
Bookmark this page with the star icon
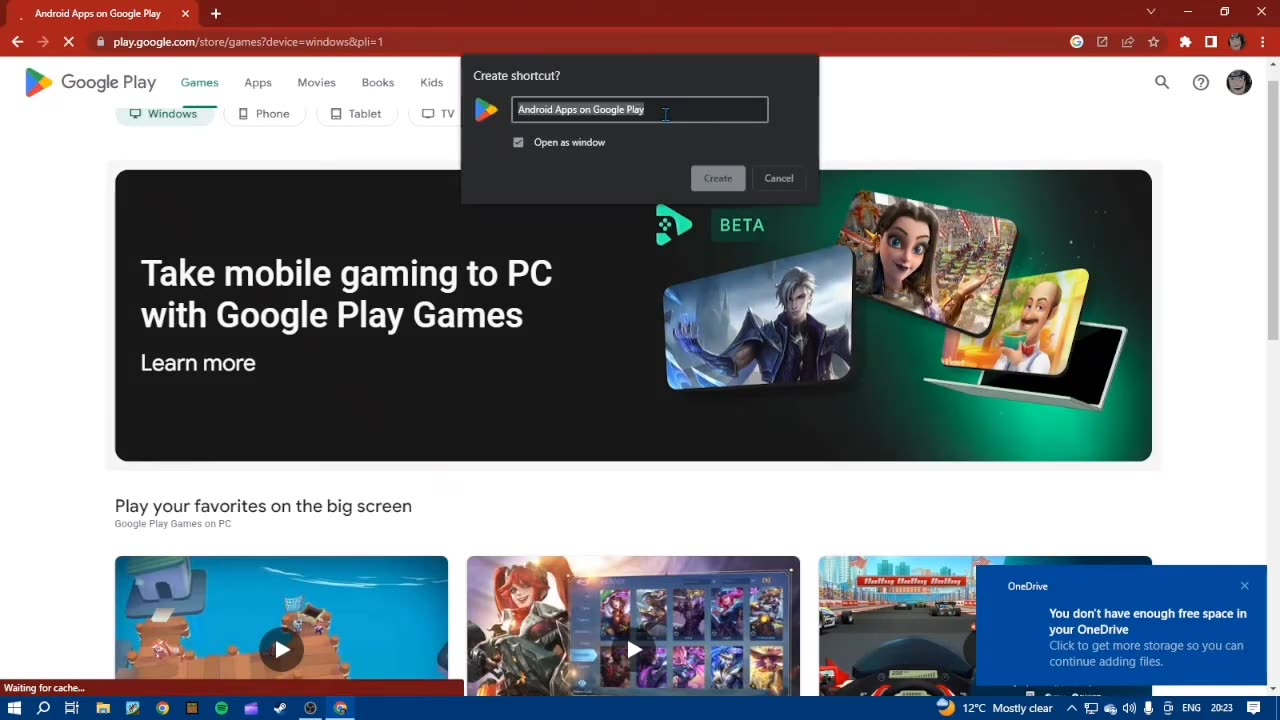[1153, 42]
